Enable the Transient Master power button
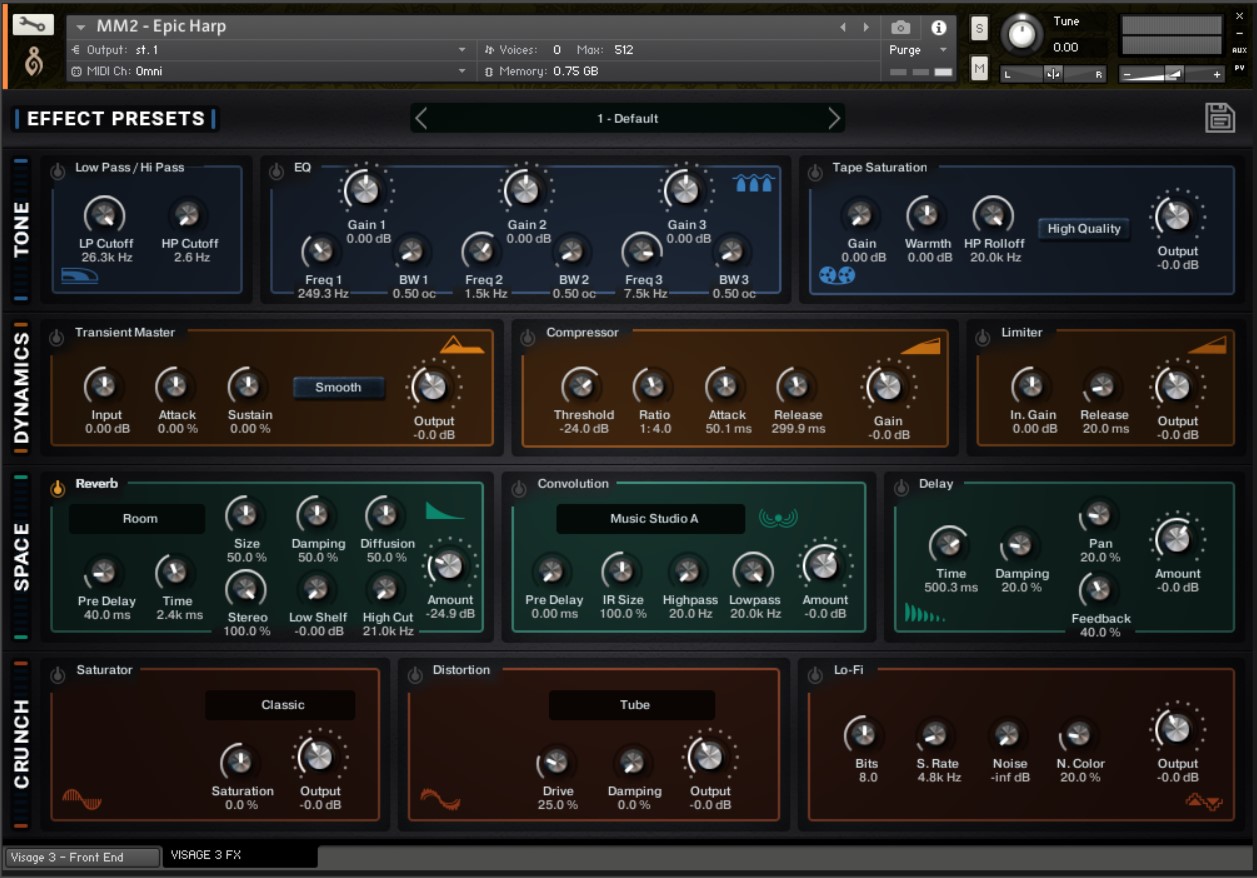1257x878 pixels. 57,337
